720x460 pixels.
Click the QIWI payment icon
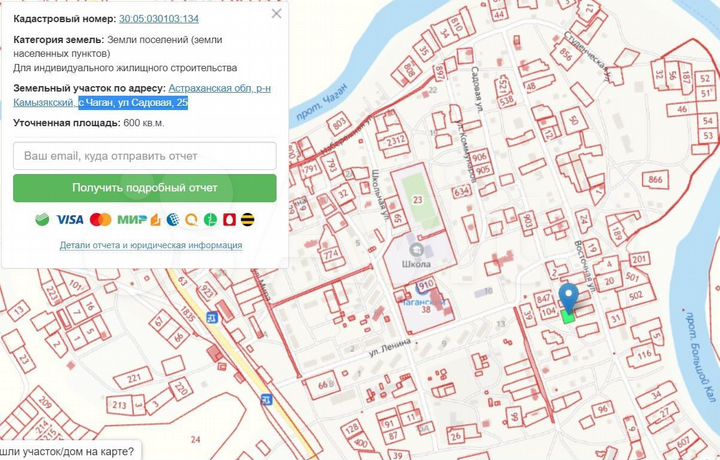(190, 219)
